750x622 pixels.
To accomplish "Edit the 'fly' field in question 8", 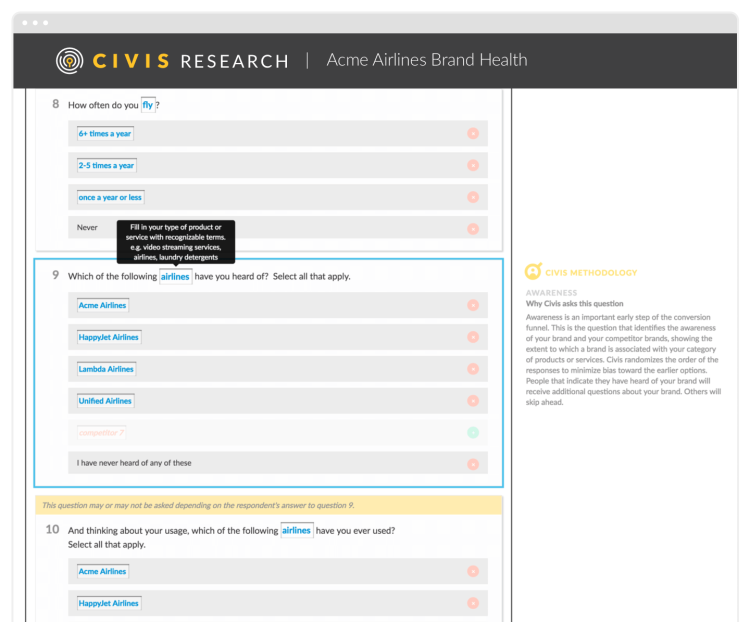I will [x=148, y=105].
